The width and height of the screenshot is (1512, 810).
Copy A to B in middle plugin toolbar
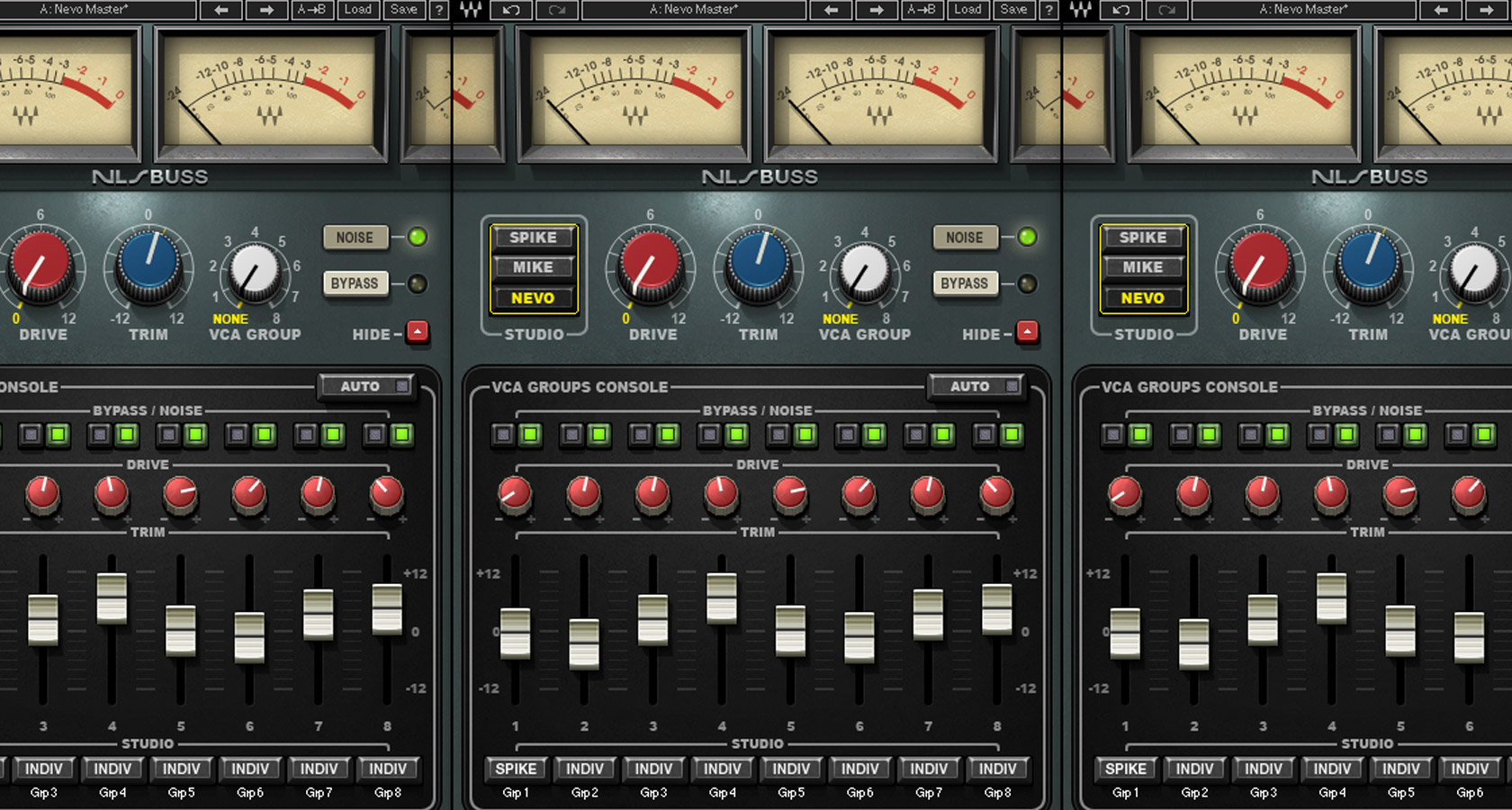tap(922, 10)
